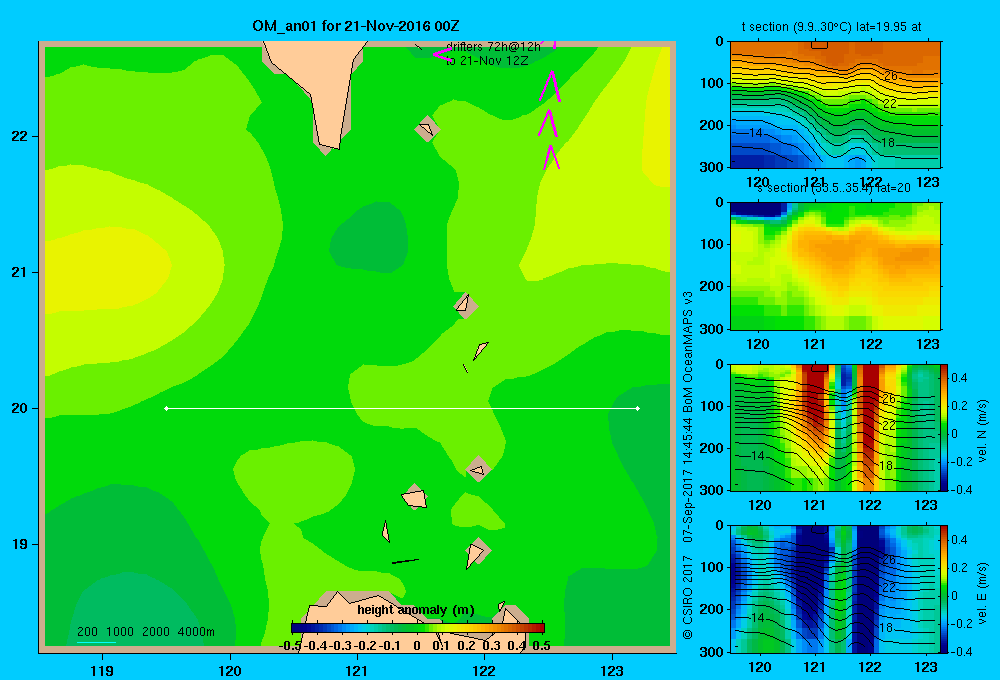Click the "0.5" tick at the right end of the height anomaly scale
Viewport: 1000px width, 680px height.
541,646
